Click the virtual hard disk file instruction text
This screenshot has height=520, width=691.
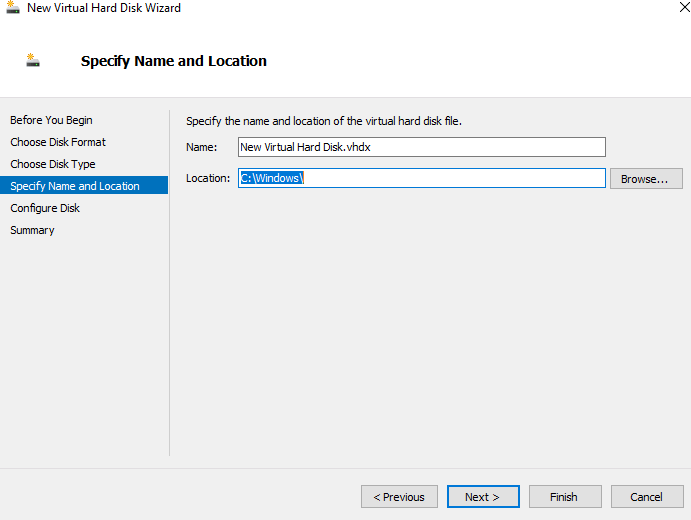324,121
